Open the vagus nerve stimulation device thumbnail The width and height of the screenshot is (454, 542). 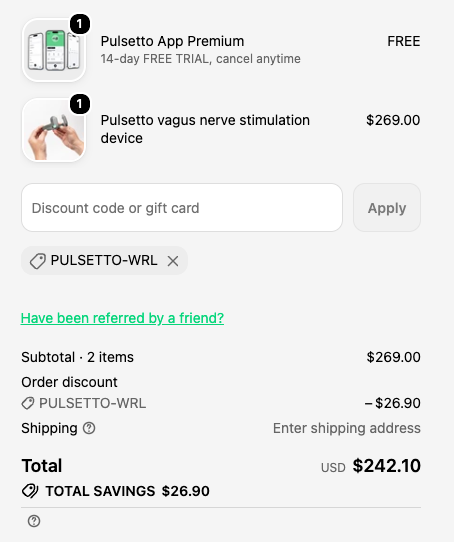coord(54,130)
